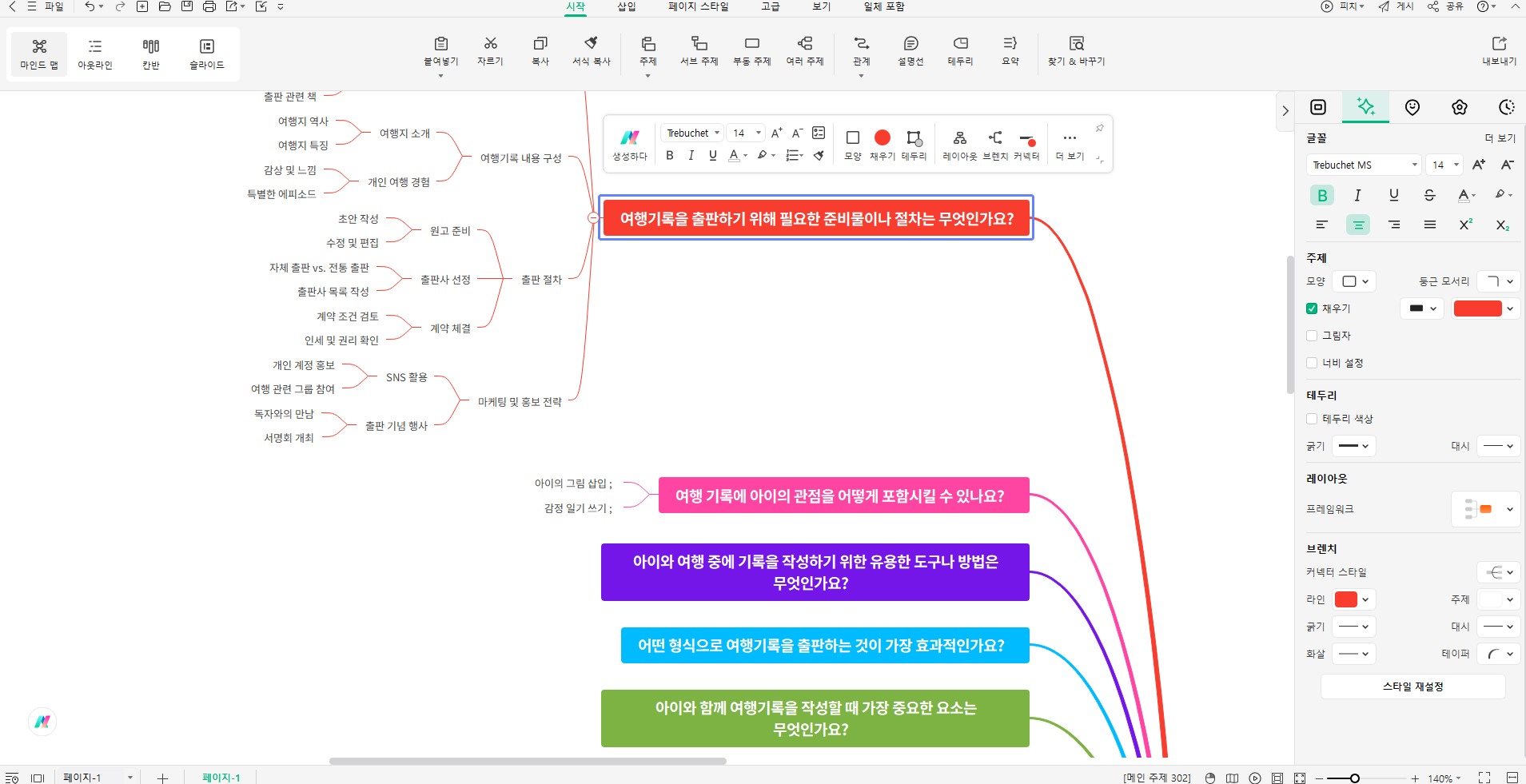Open the Trebuchet MS font dropdown in panel
The image size is (1526, 784).
1364,165
